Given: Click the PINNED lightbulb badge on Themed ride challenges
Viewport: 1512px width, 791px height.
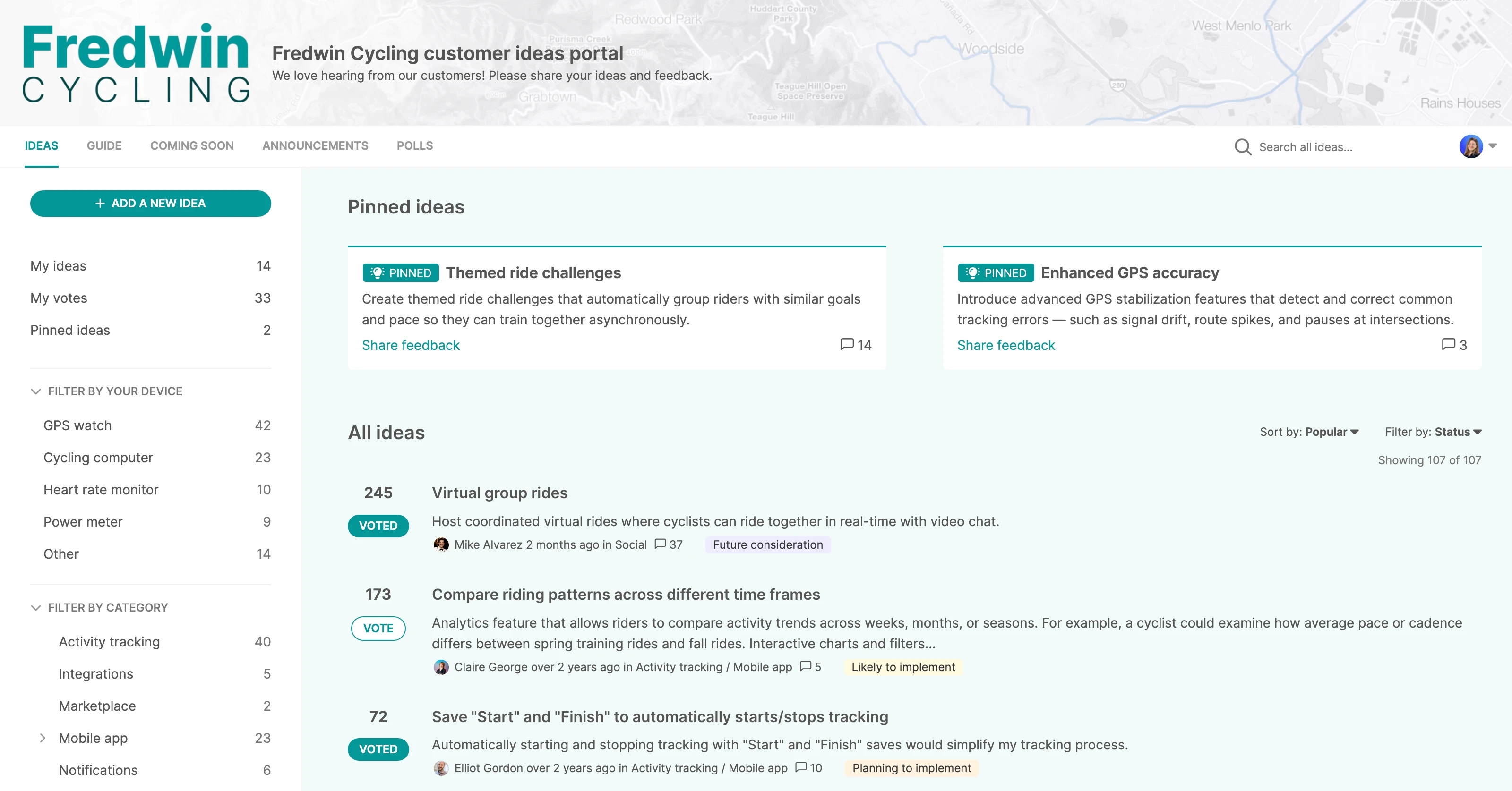Looking at the screenshot, I should pos(378,272).
